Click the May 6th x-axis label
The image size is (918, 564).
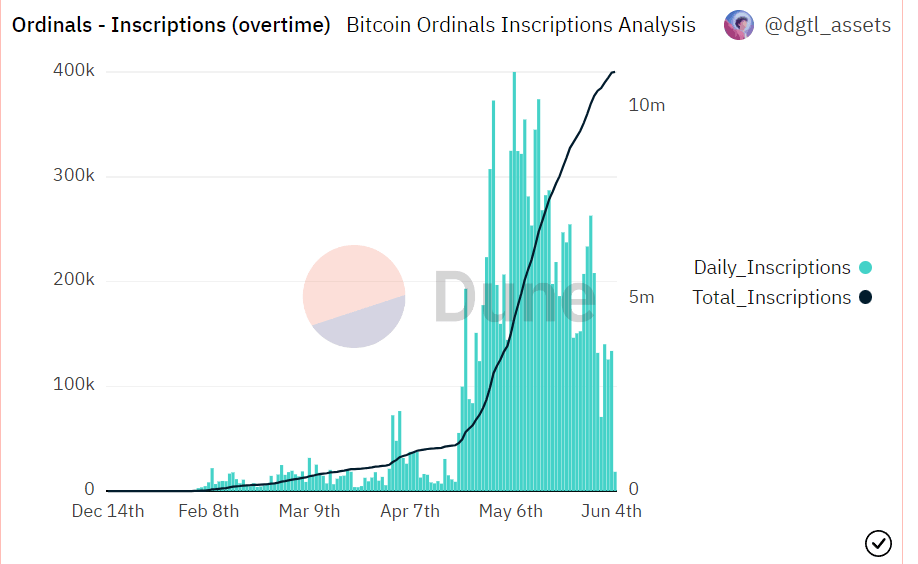(511, 511)
